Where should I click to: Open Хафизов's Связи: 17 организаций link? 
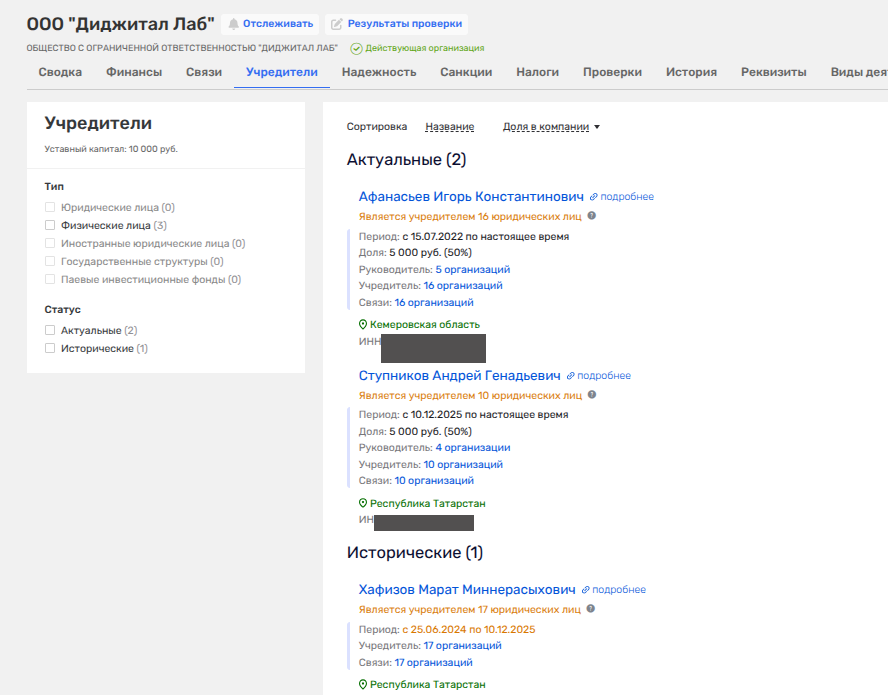click(433, 662)
